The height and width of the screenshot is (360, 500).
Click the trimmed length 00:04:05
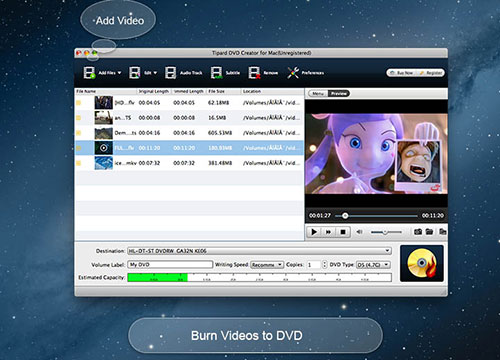[184, 103]
